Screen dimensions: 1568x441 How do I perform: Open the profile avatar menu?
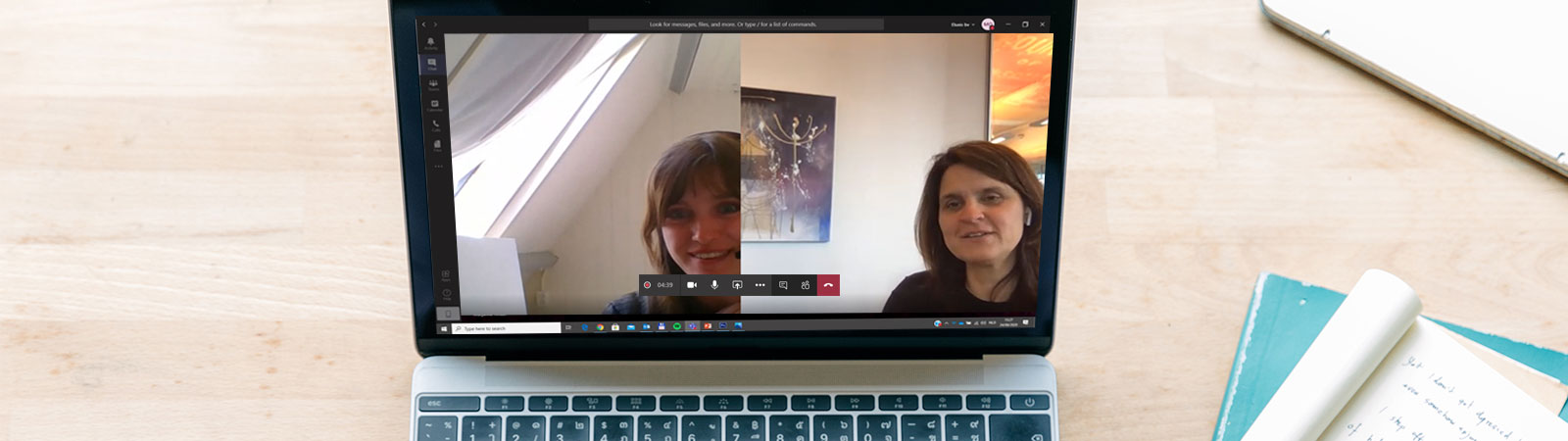[988, 24]
